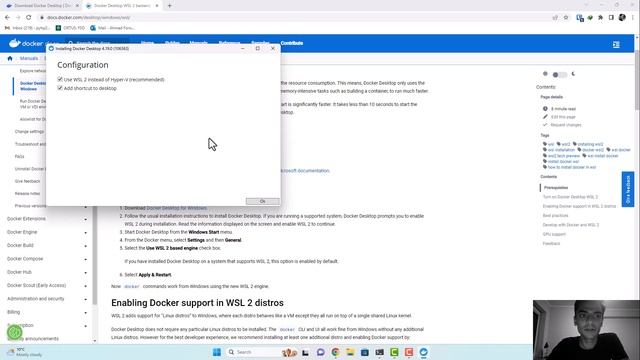640x360 pixels.
Task: Click the browser profile avatar
Action: click(x=622, y=18)
